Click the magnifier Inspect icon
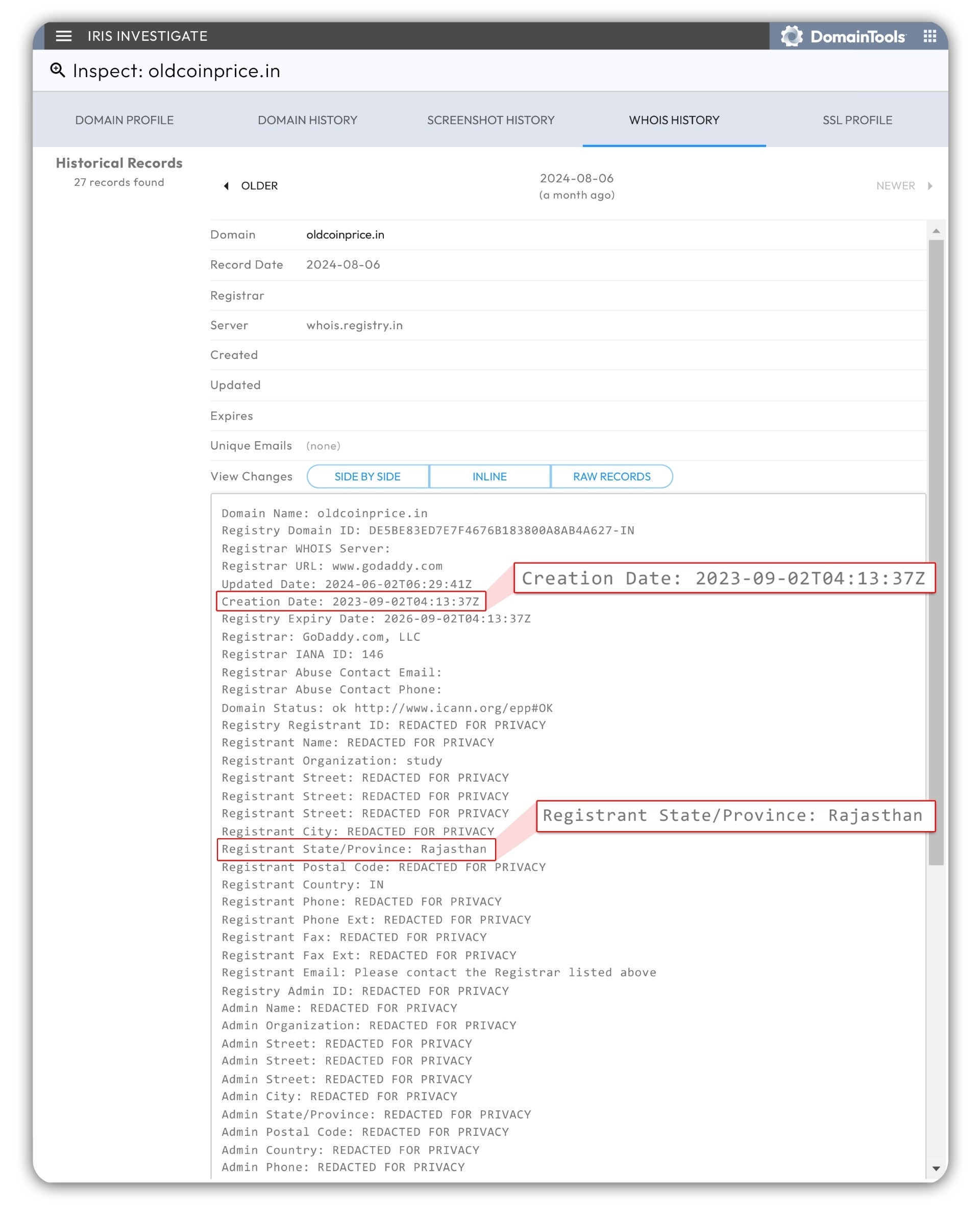 coord(58,70)
